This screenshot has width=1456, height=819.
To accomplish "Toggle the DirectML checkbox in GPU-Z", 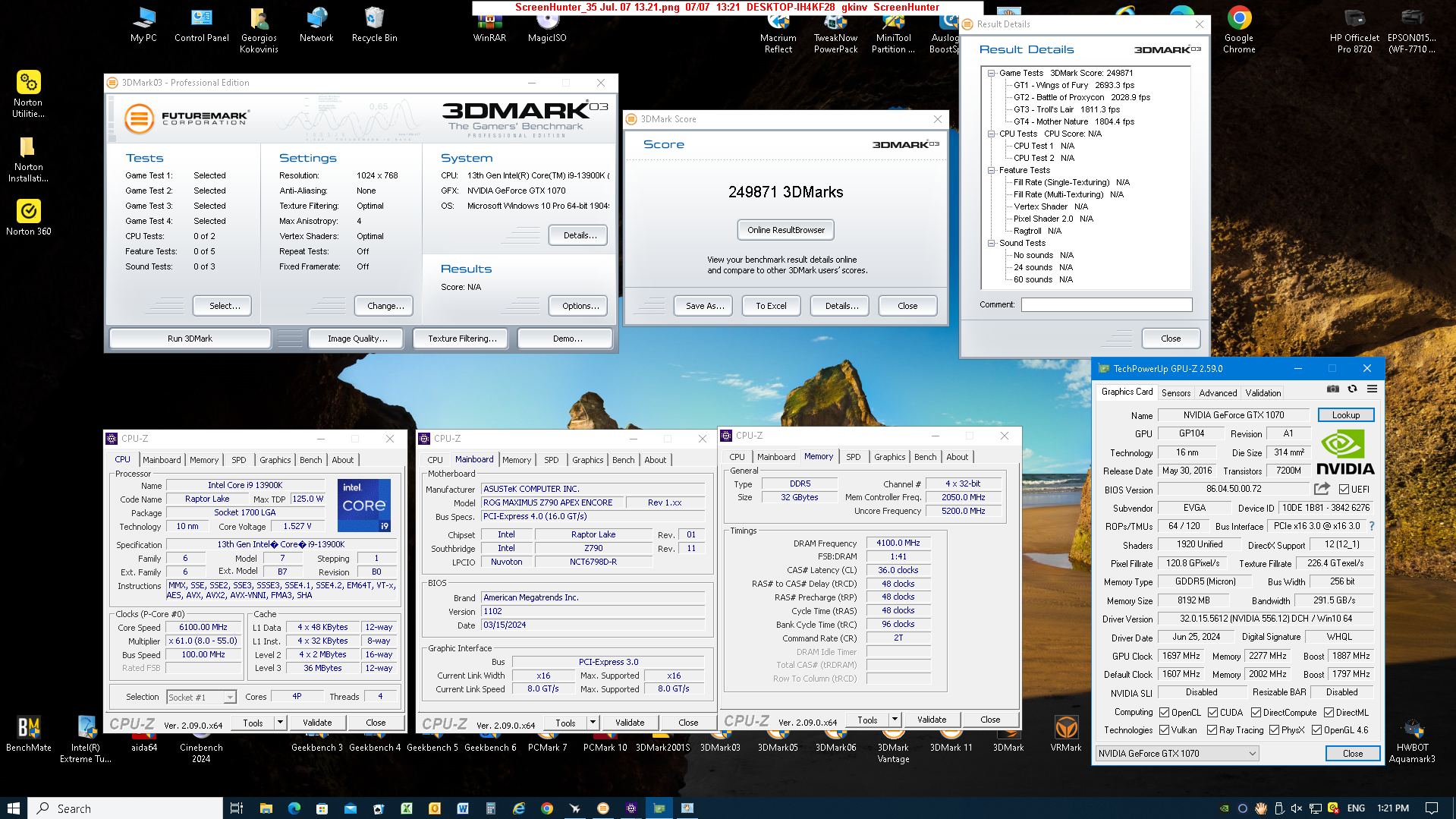I will click(1329, 712).
